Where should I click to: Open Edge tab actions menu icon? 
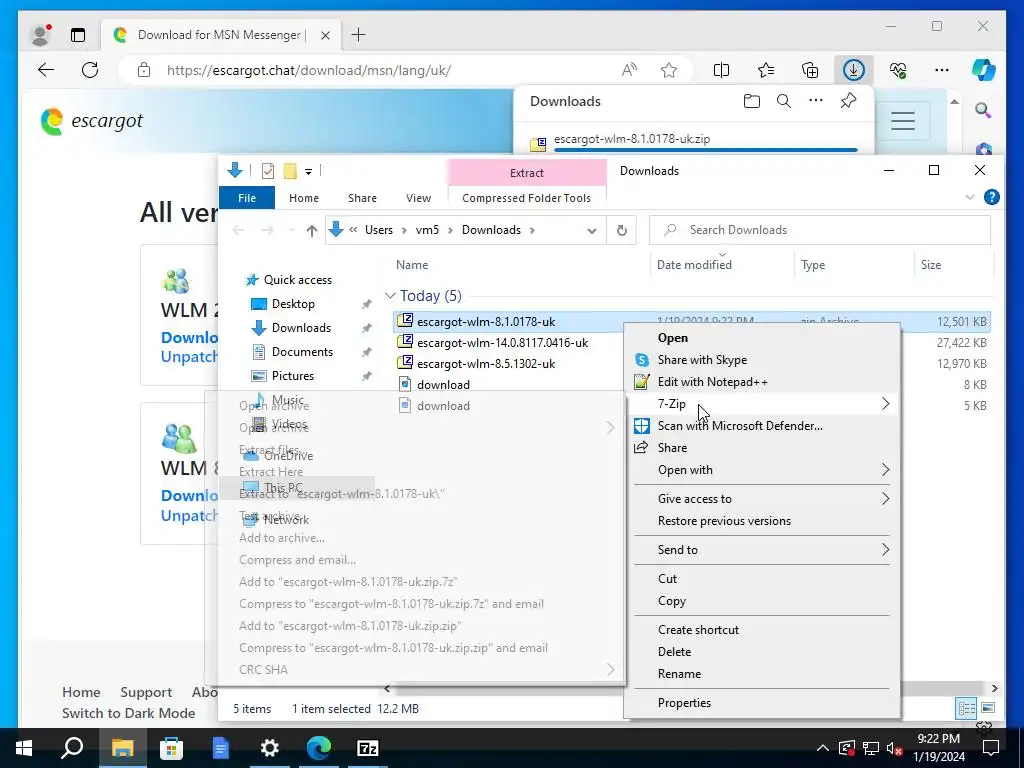[x=78, y=35]
